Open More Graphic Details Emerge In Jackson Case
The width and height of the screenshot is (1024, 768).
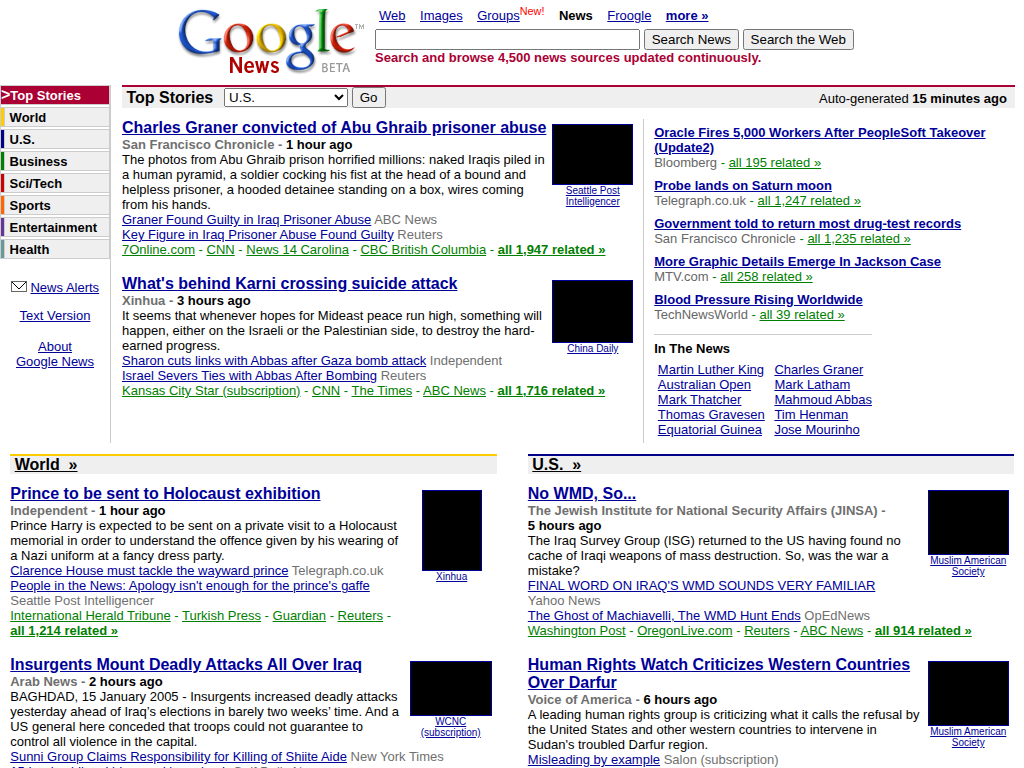pyautogui.click(x=797, y=261)
